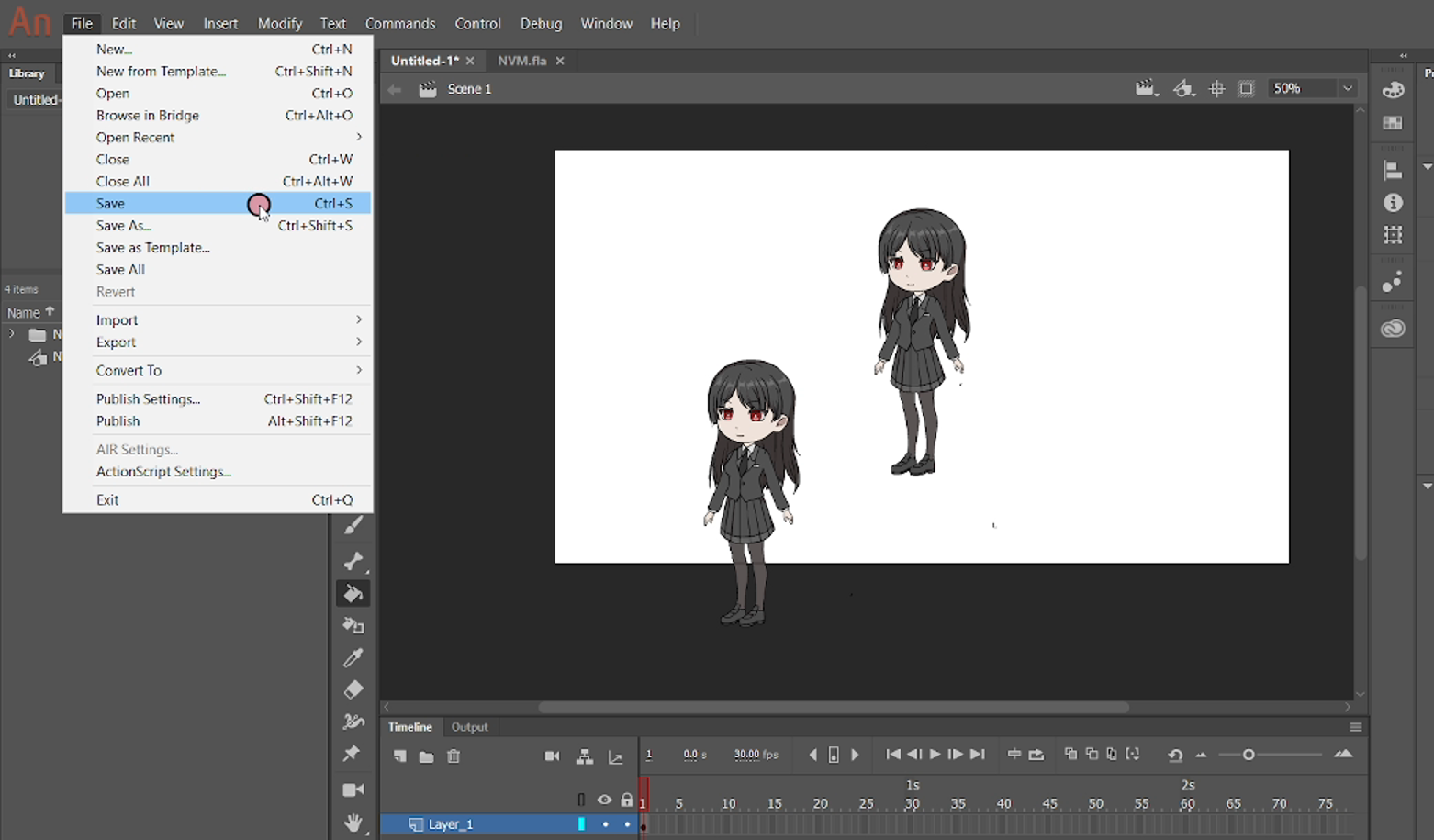Open the Creative Cloud Libraries panel icon
This screenshot has height=840, width=1434.
[x=1393, y=328]
